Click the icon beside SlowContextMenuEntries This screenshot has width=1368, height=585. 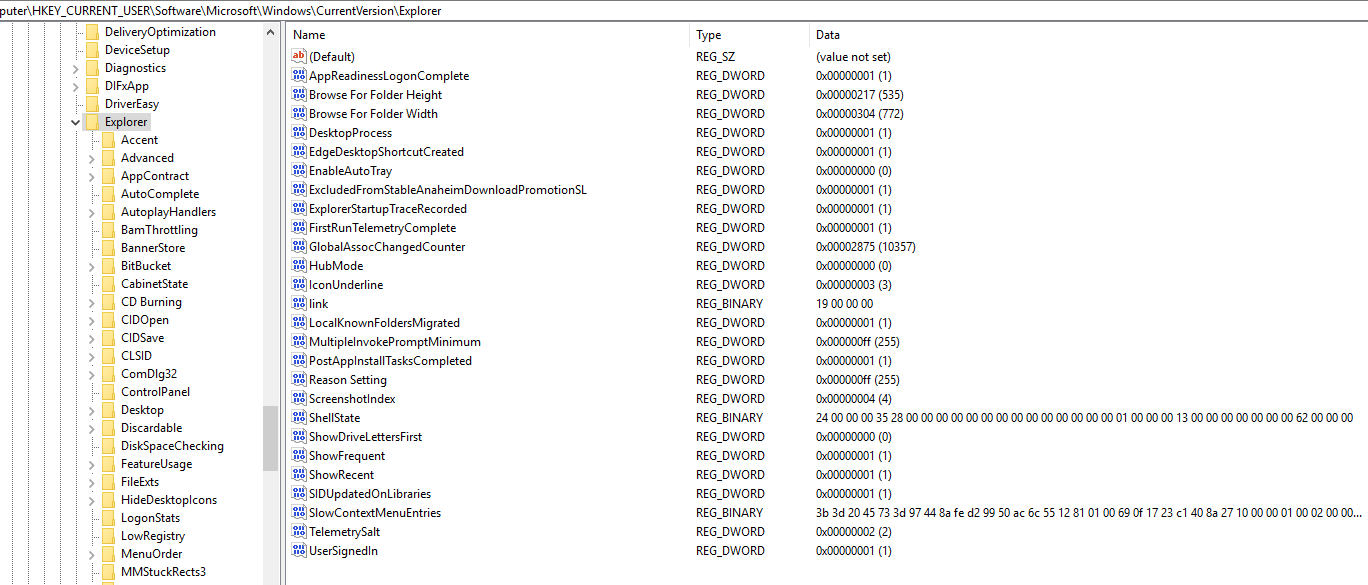click(299, 513)
